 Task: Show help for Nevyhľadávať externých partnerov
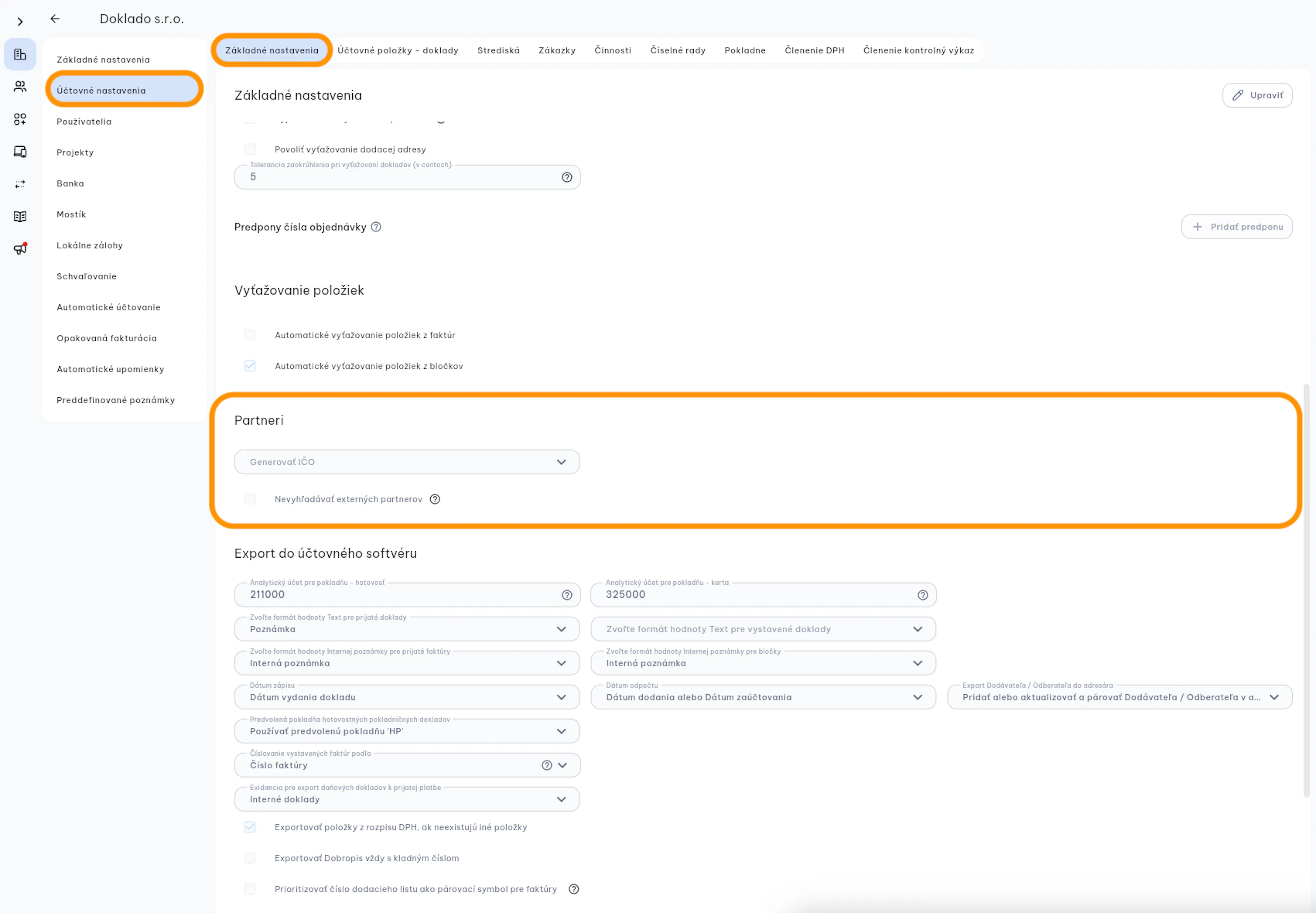click(435, 499)
